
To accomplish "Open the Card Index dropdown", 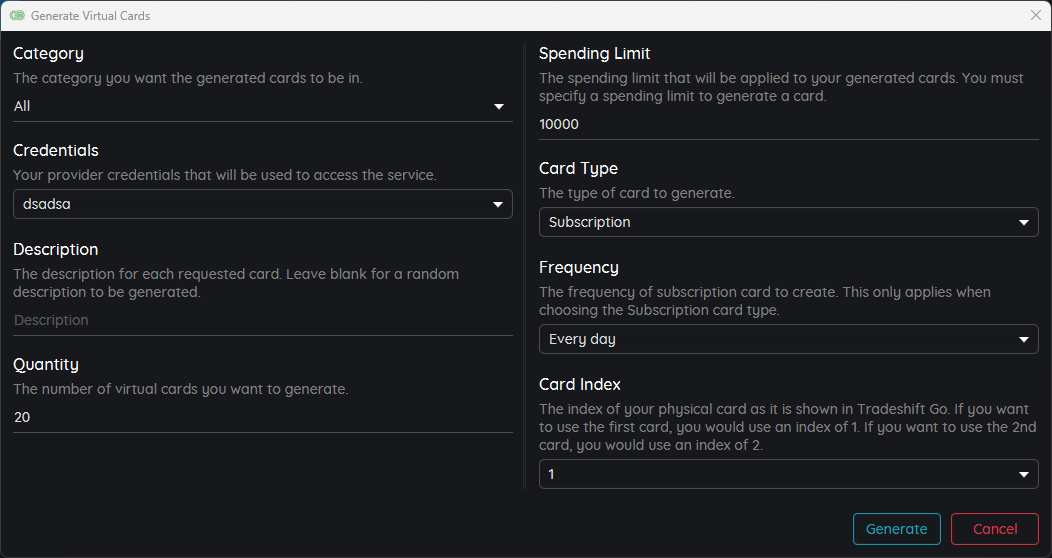I will 788,474.
